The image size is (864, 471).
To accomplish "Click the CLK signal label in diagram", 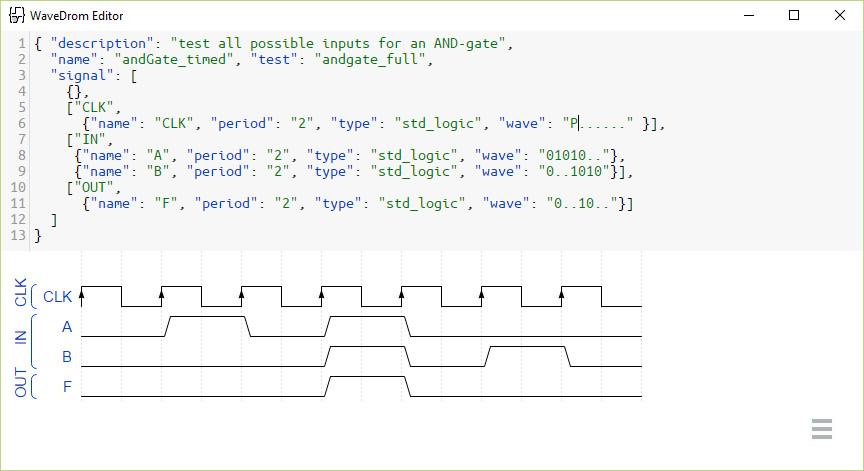I will (x=57, y=296).
